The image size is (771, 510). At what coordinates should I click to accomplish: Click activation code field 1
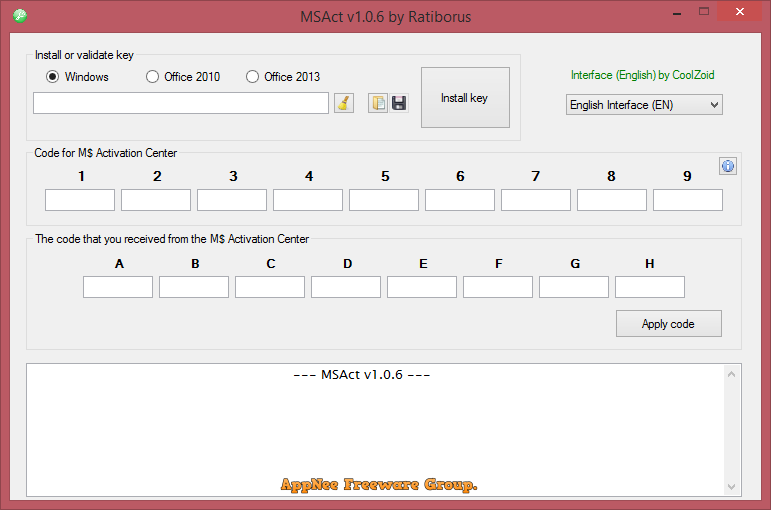tap(80, 200)
